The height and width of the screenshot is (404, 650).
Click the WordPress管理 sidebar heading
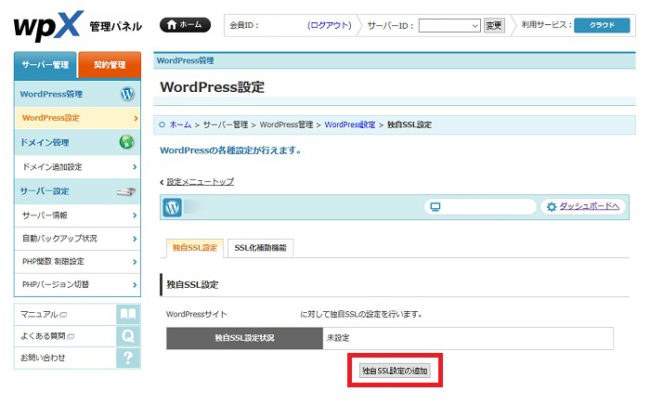pyautogui.click(x=51, y=94)
